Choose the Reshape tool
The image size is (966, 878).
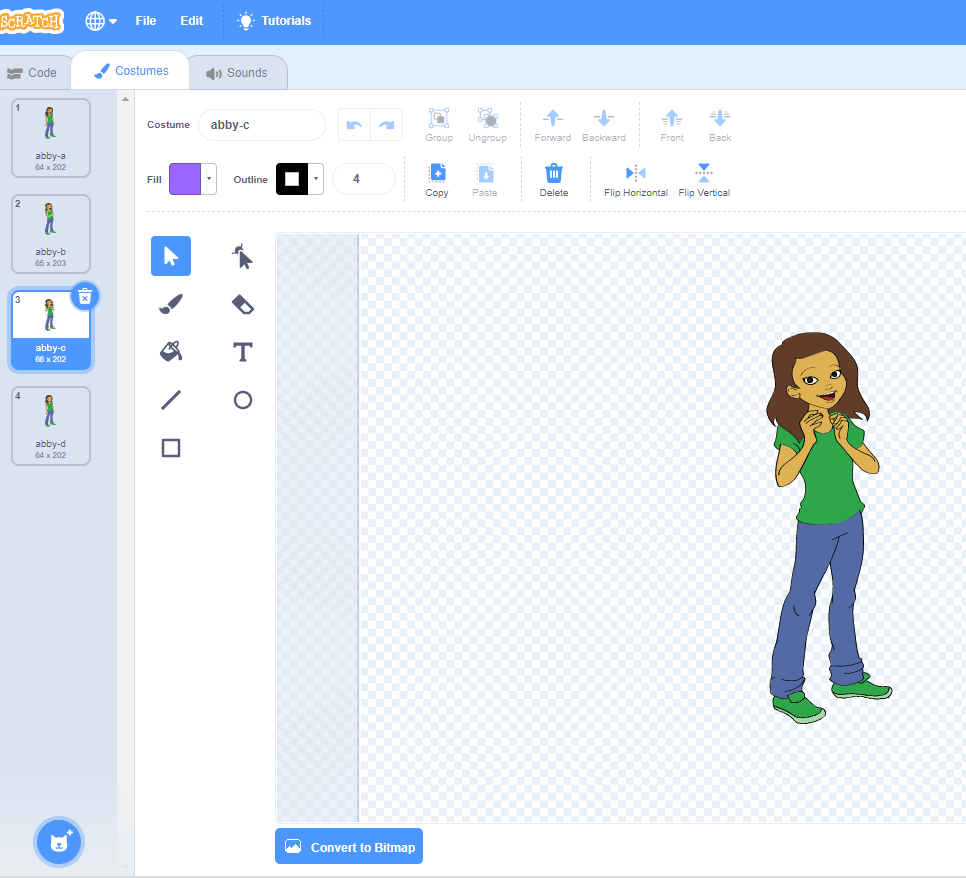(243, 256)
